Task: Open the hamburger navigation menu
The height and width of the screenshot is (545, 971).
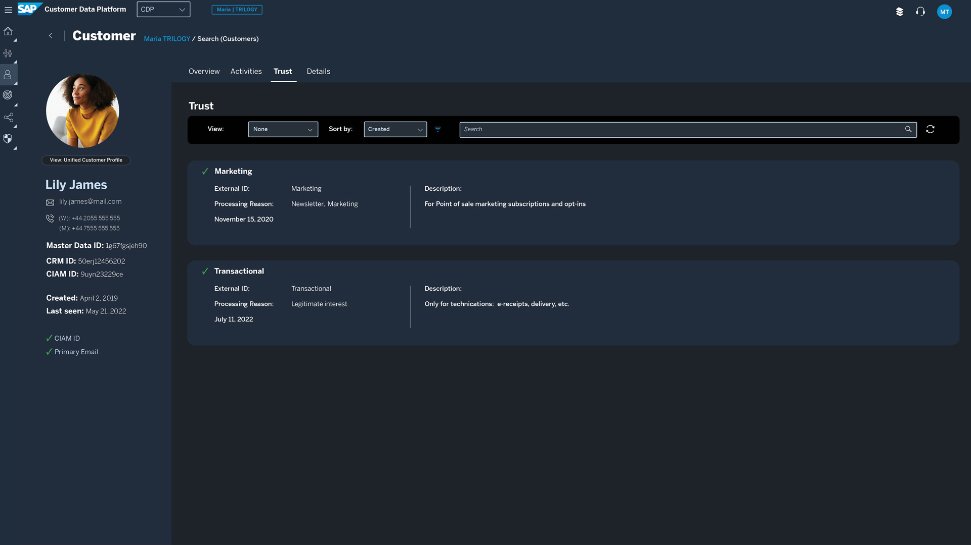Action: coord(8,10)
